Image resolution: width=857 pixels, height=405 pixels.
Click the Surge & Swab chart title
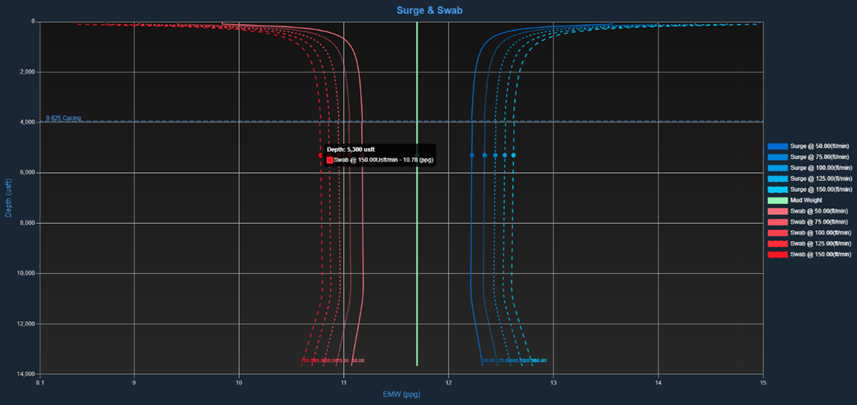[x=428, y=9]
